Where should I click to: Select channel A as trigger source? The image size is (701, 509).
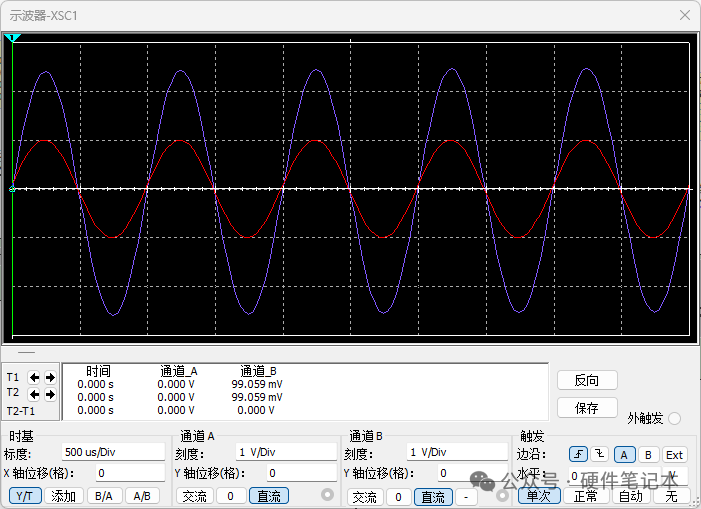coord(623,455)
